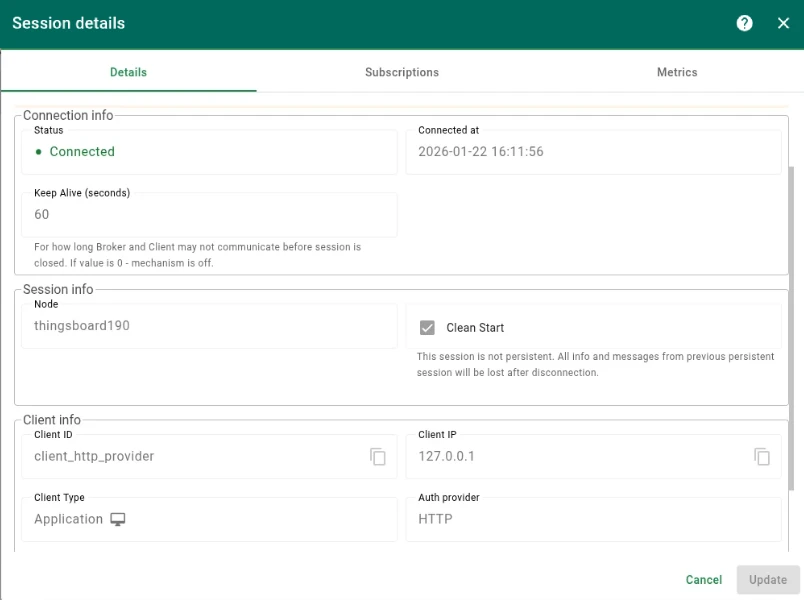804x600 pixels.
Task: Click the Keep Alive hint text
Action: tap(197, 255)
